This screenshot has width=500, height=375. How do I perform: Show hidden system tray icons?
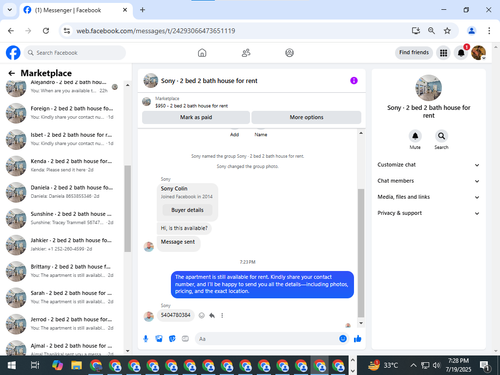pos(413,365)
